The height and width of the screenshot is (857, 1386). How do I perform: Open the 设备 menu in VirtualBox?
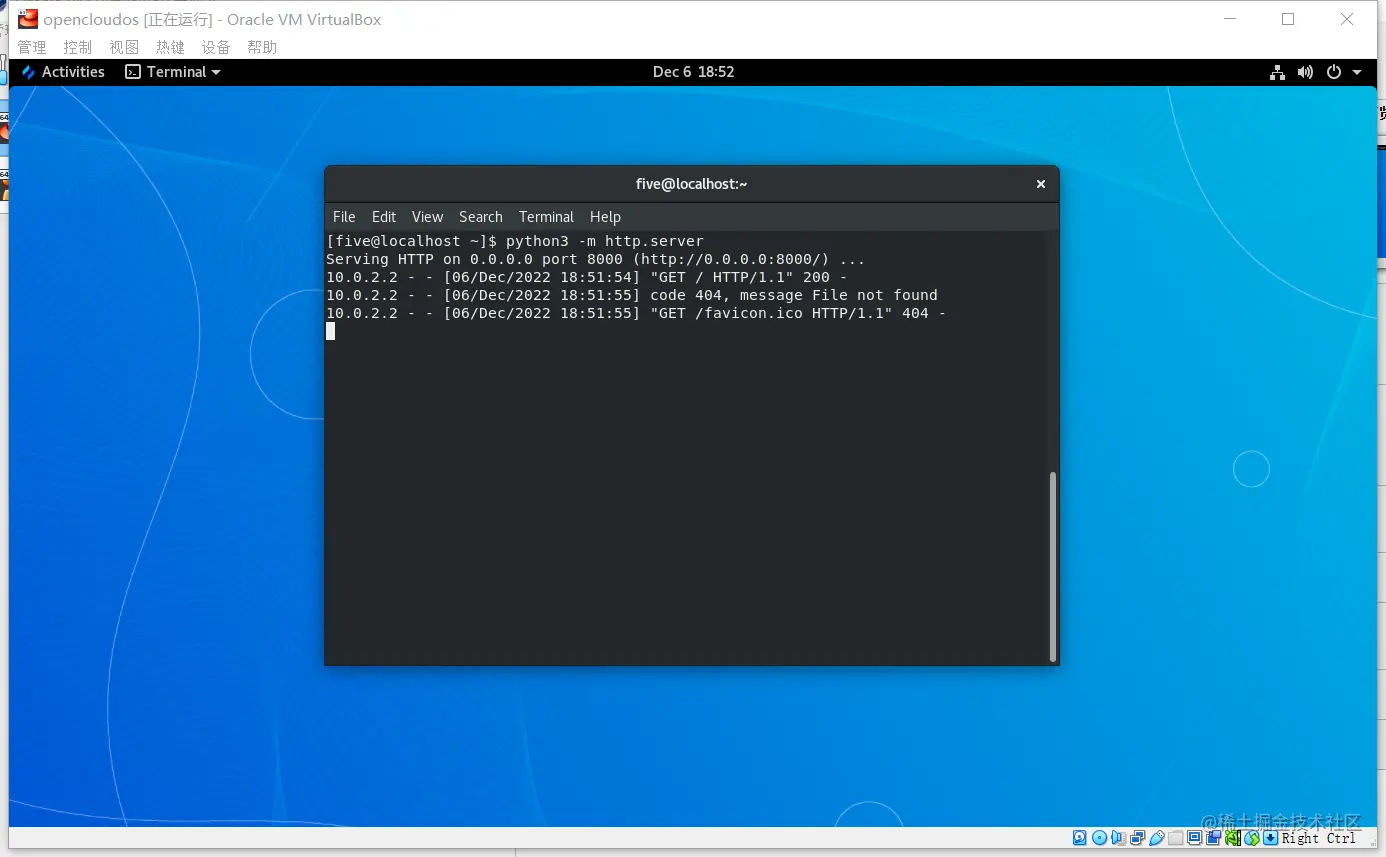216,47
